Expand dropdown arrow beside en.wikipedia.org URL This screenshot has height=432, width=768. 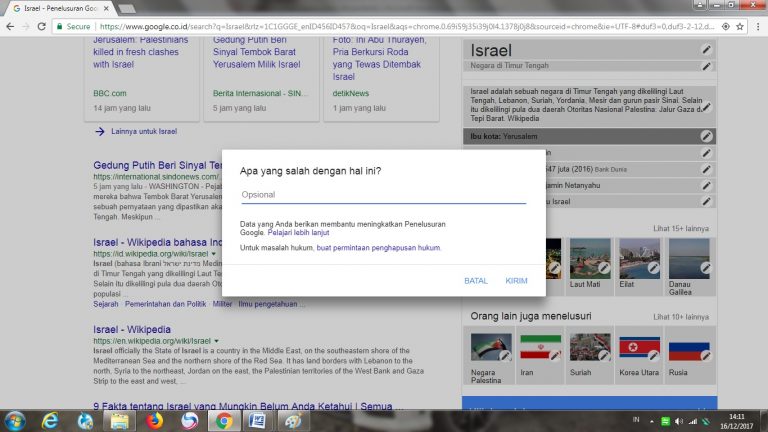[x=216, y=341]
